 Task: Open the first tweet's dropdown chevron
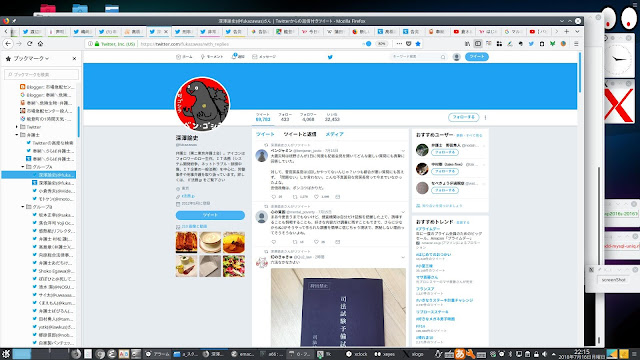(403, 151)
